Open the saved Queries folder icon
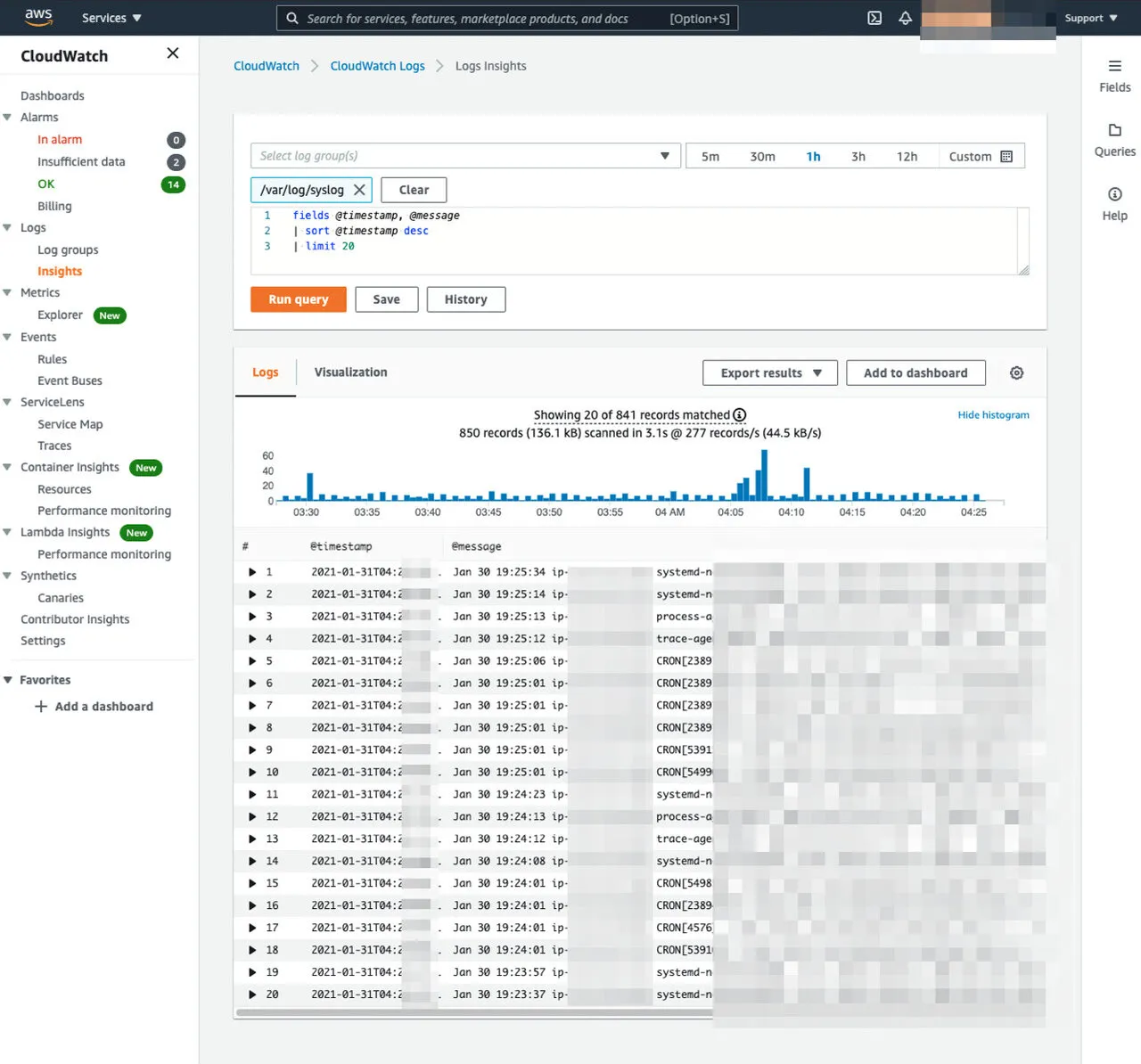 click(1114, 131)
